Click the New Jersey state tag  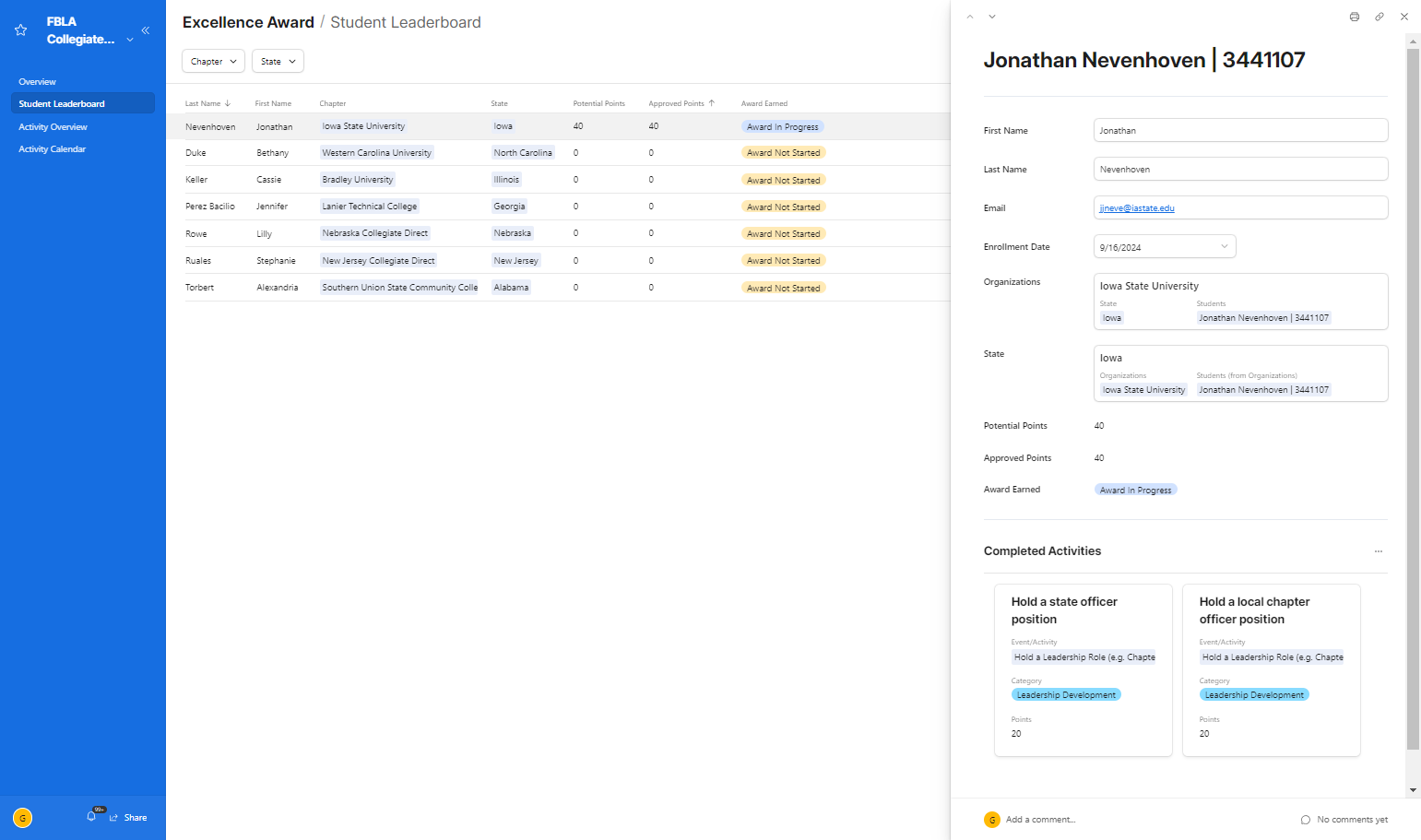(x=515, y=261)
